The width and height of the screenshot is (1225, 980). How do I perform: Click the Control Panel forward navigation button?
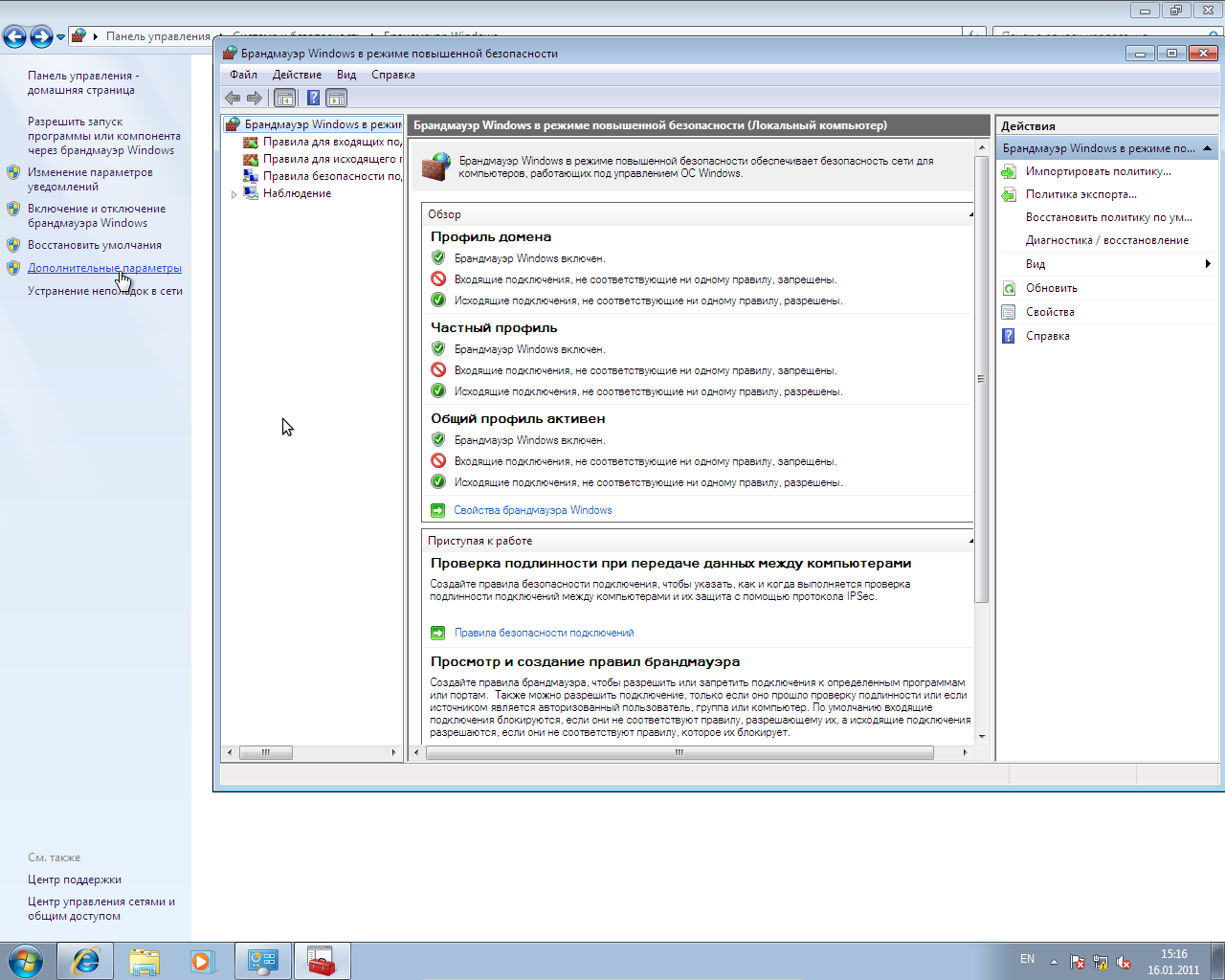pos(41,36)
